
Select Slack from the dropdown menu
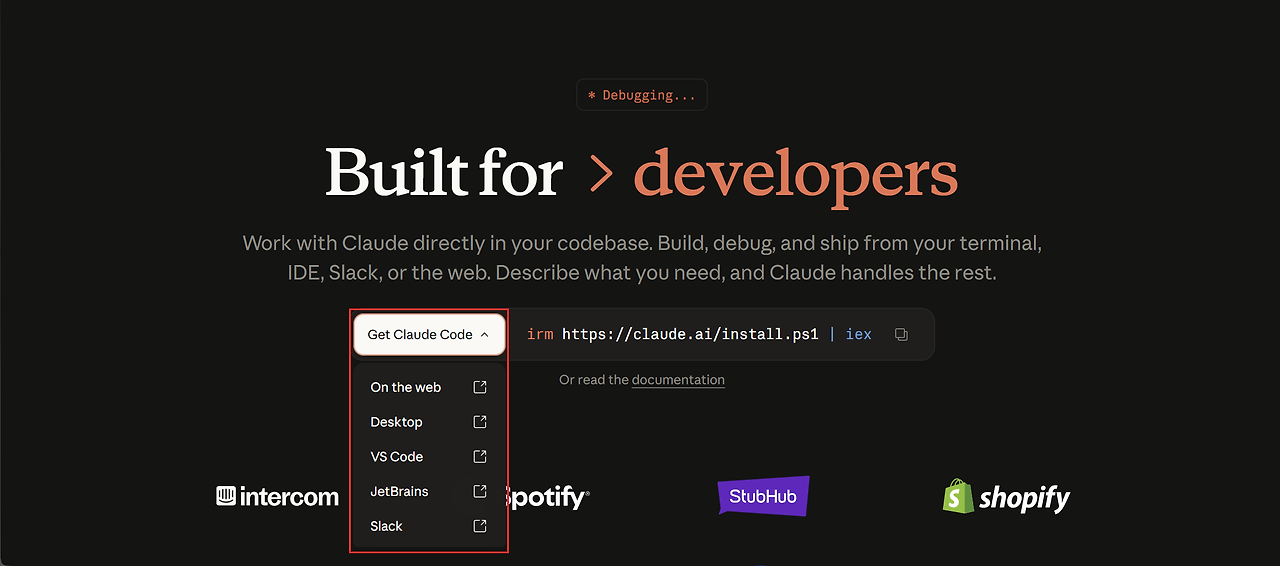click(x=429, y=526)
